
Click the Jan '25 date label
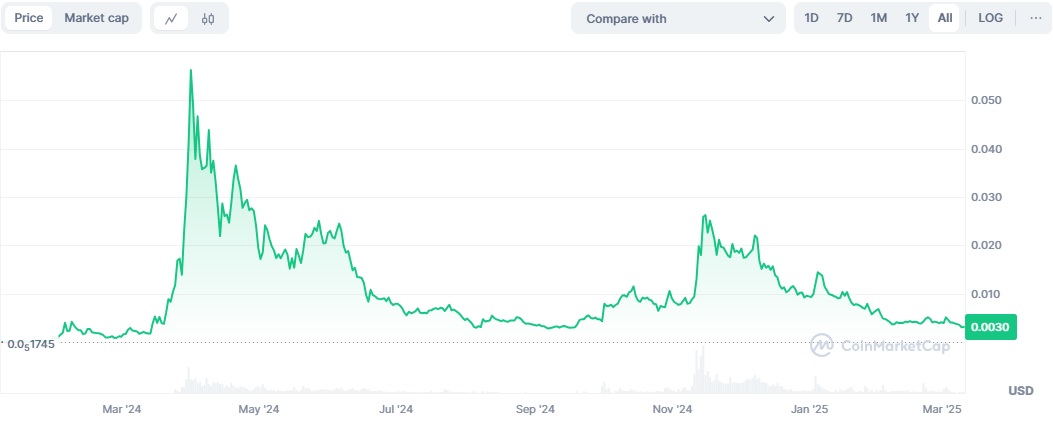click(x=809, y=409)
